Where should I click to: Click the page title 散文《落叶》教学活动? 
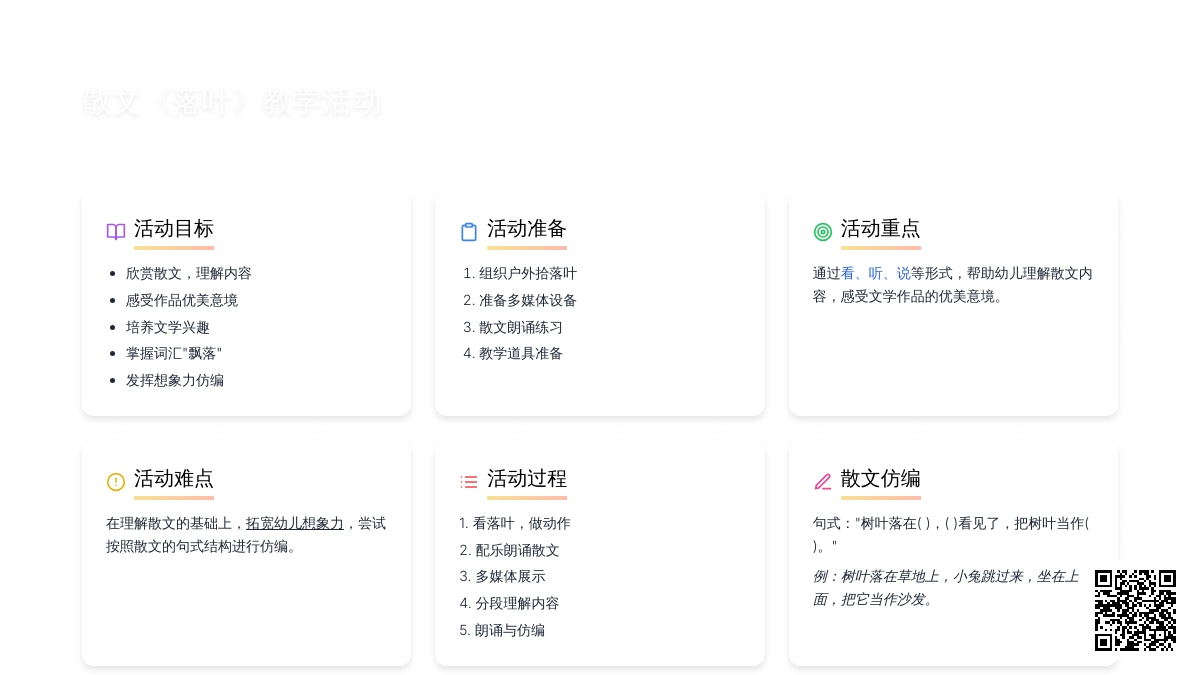click(x=232, y=103)
